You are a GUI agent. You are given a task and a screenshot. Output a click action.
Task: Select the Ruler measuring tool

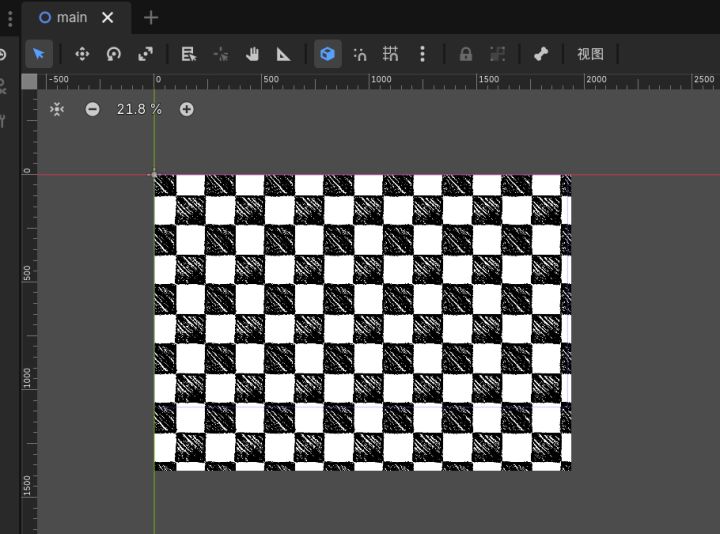pos(283,54)
